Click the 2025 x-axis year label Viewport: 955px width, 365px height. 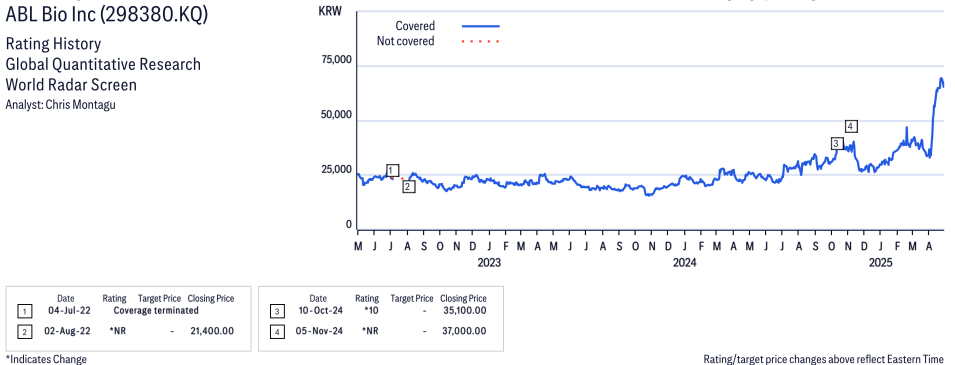pyautogui.click(x=881, y=263)
